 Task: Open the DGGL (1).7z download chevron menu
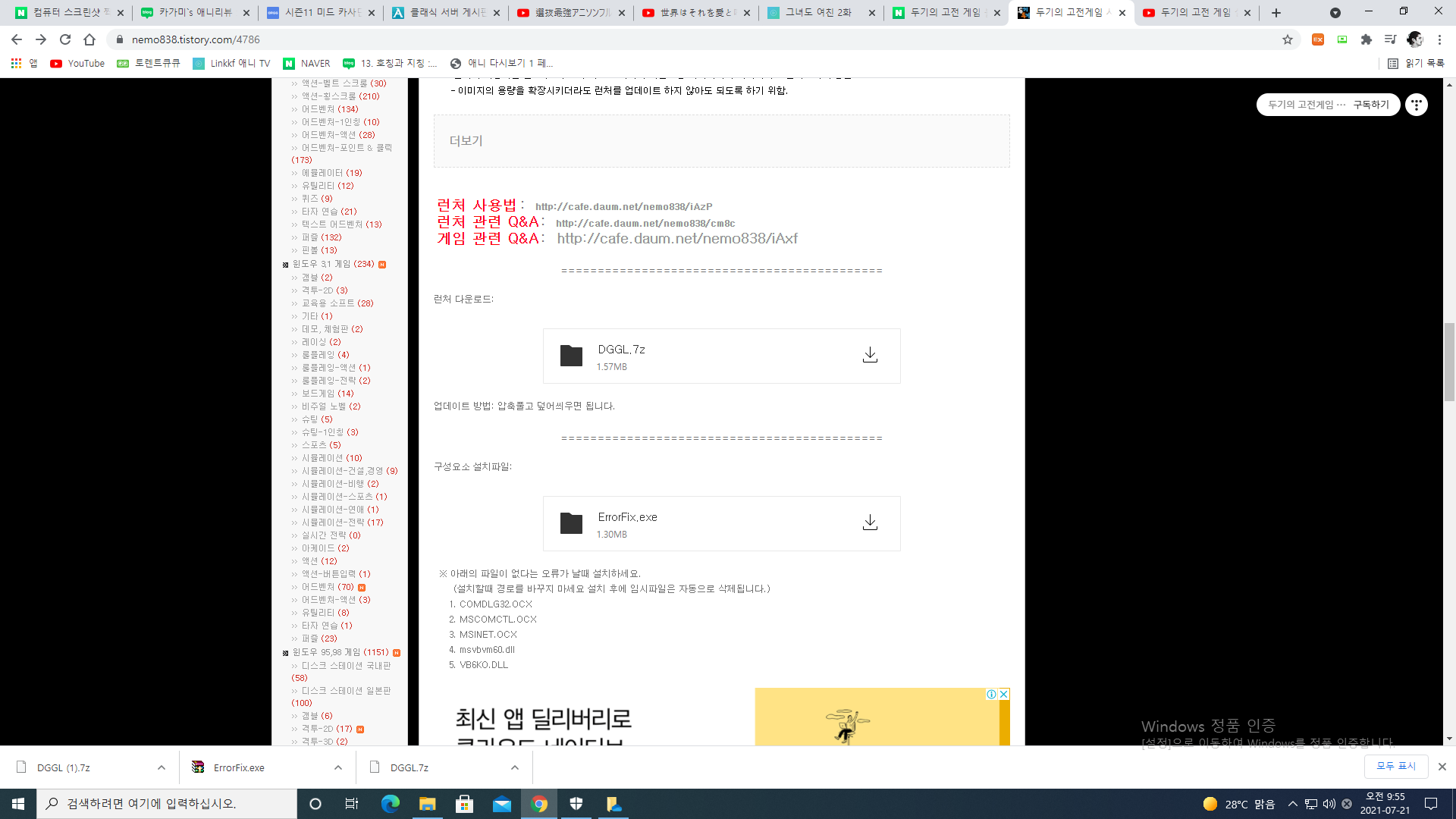[x=162, y=767]
